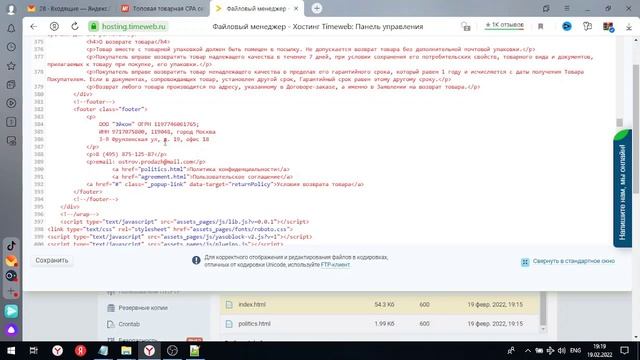Click the colored extension icon with checkmark
640x360 pixels.
tap(609, 27)
